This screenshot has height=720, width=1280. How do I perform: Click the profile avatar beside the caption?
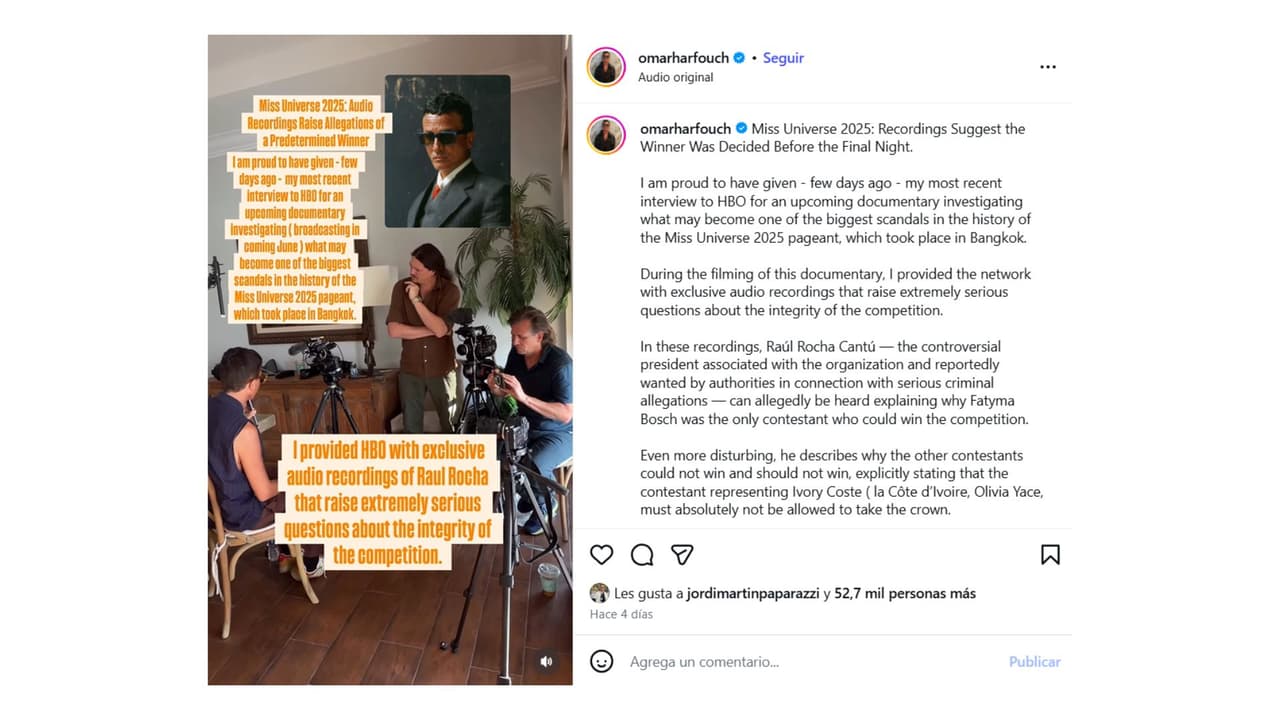[x=606, y=135]
